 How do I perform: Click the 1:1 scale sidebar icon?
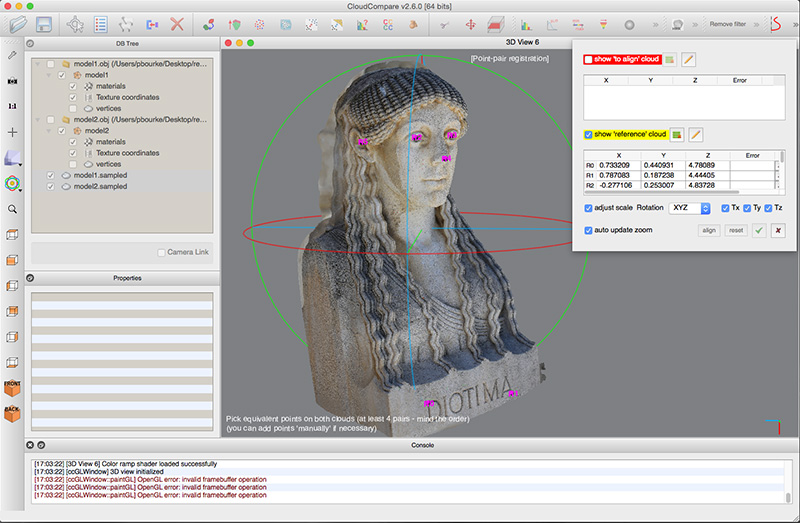point(12,106)
